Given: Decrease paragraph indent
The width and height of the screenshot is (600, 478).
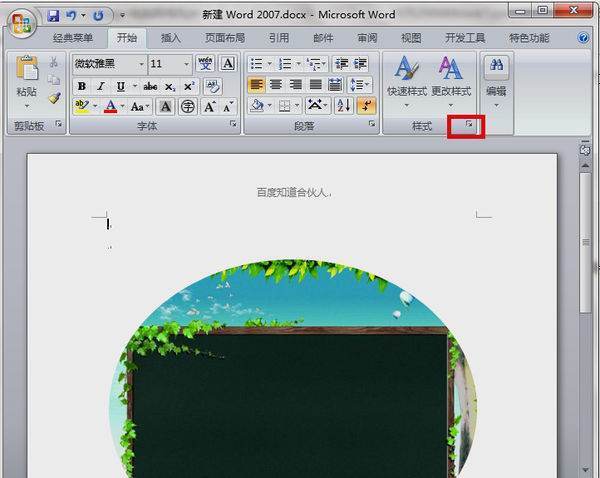Looking at the screenshot, I should [x=341, y=64].
